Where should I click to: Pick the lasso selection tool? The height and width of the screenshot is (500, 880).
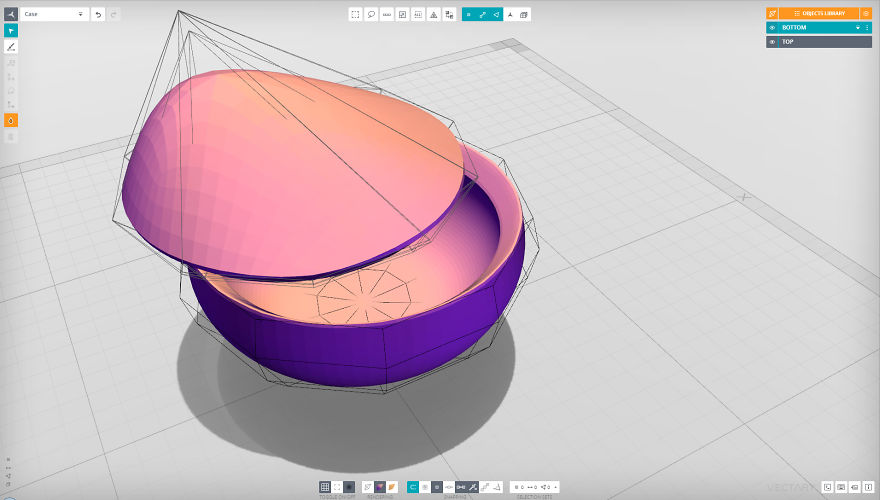[371, 14]
